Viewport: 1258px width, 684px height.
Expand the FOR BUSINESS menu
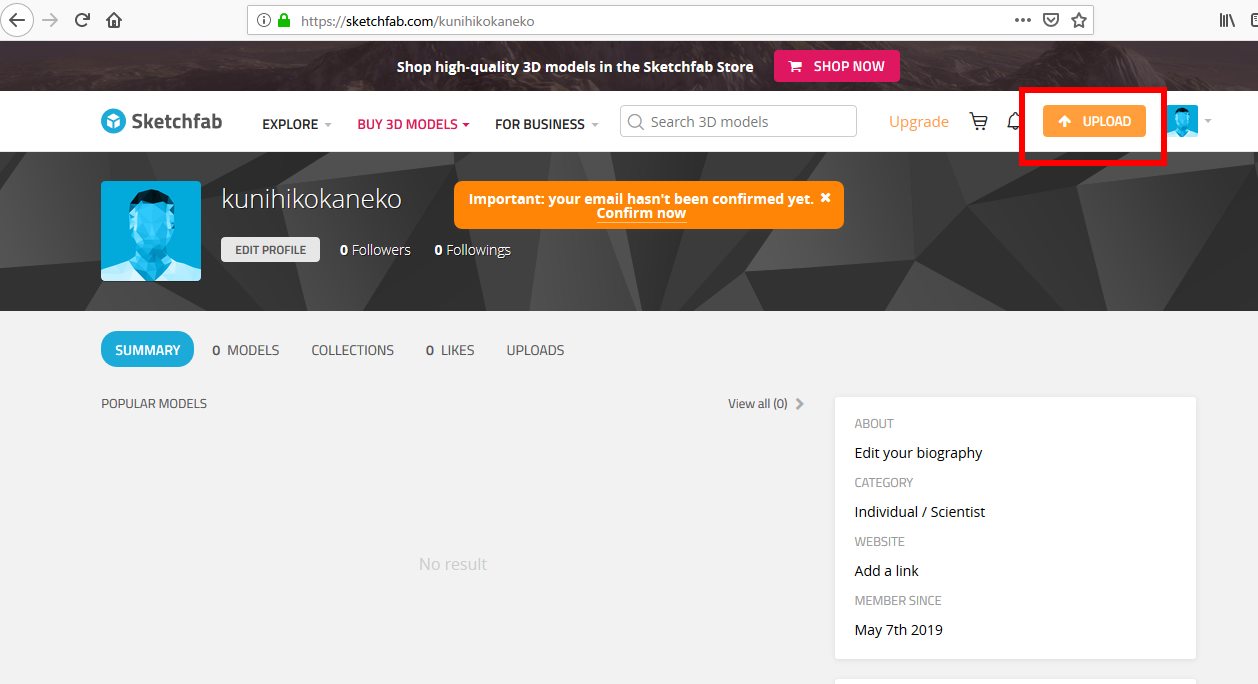tap(547, 124)
